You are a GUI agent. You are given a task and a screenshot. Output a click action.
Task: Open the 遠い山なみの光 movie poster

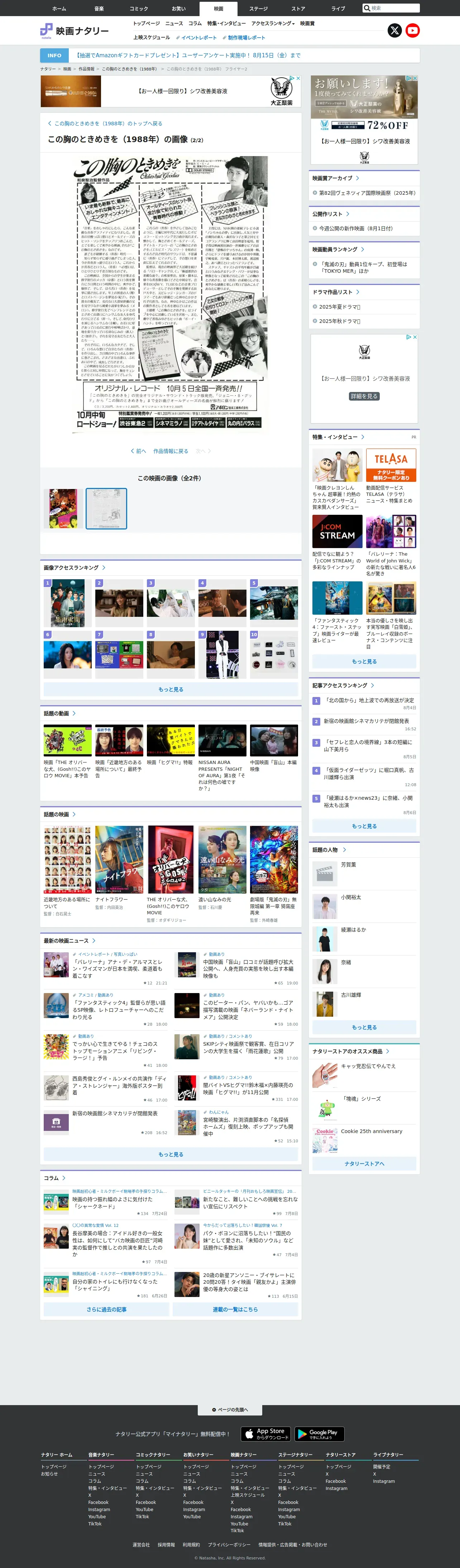222,859
